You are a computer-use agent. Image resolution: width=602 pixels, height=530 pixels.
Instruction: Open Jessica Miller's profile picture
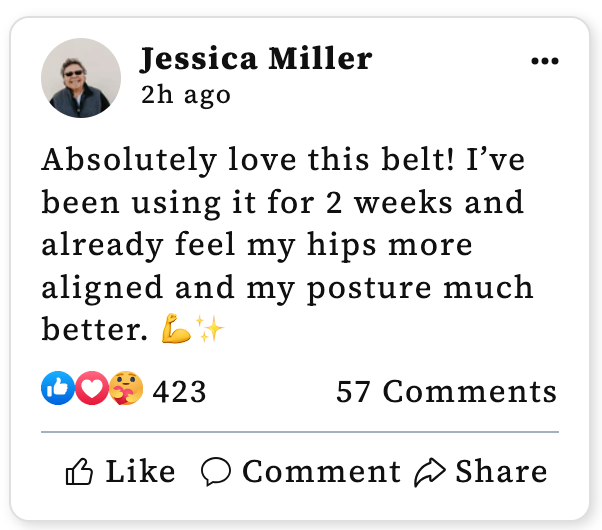click(x=80, y=78)
